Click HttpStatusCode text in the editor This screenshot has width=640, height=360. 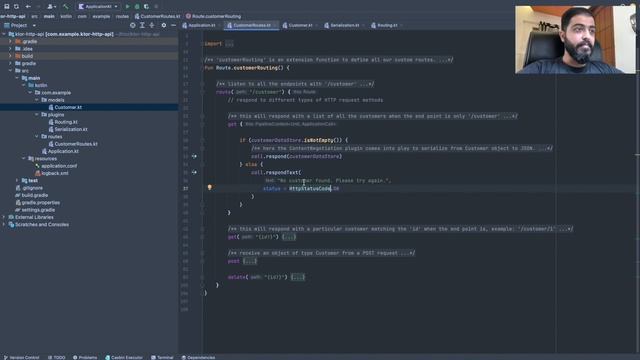[x=310, y=189]
